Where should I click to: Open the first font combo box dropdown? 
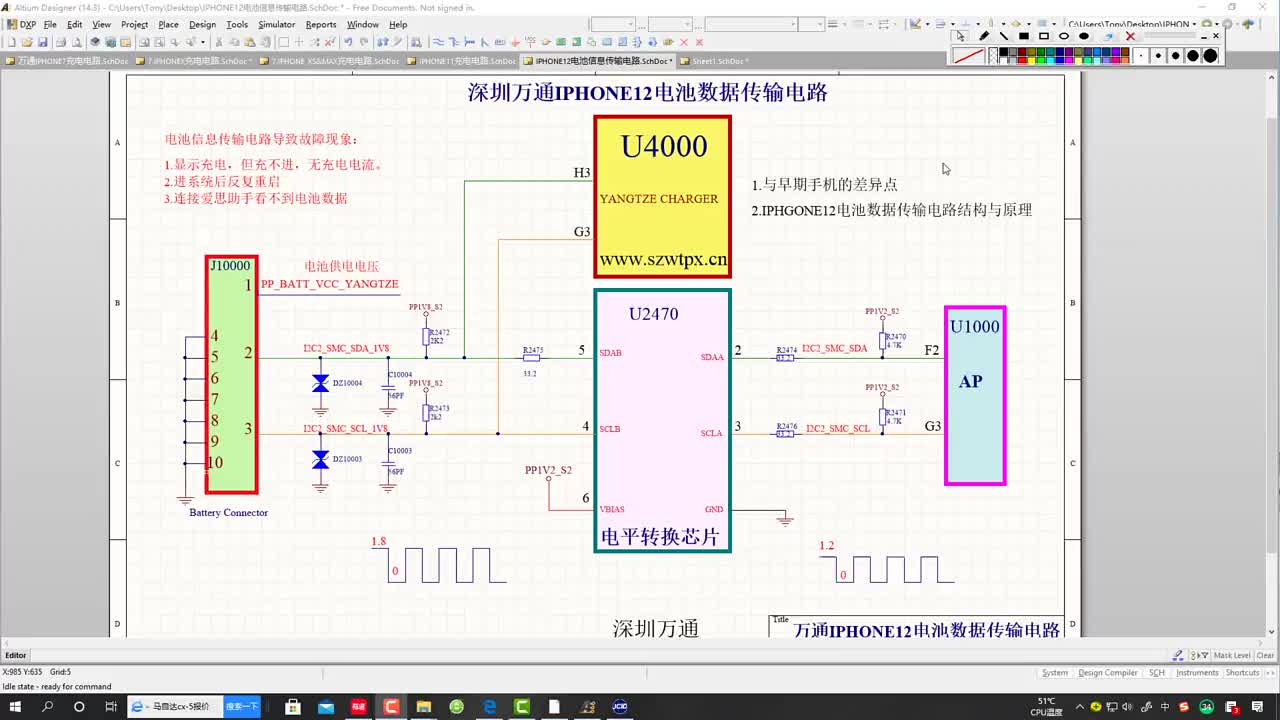pyautogui.click(x=629, y=24)
